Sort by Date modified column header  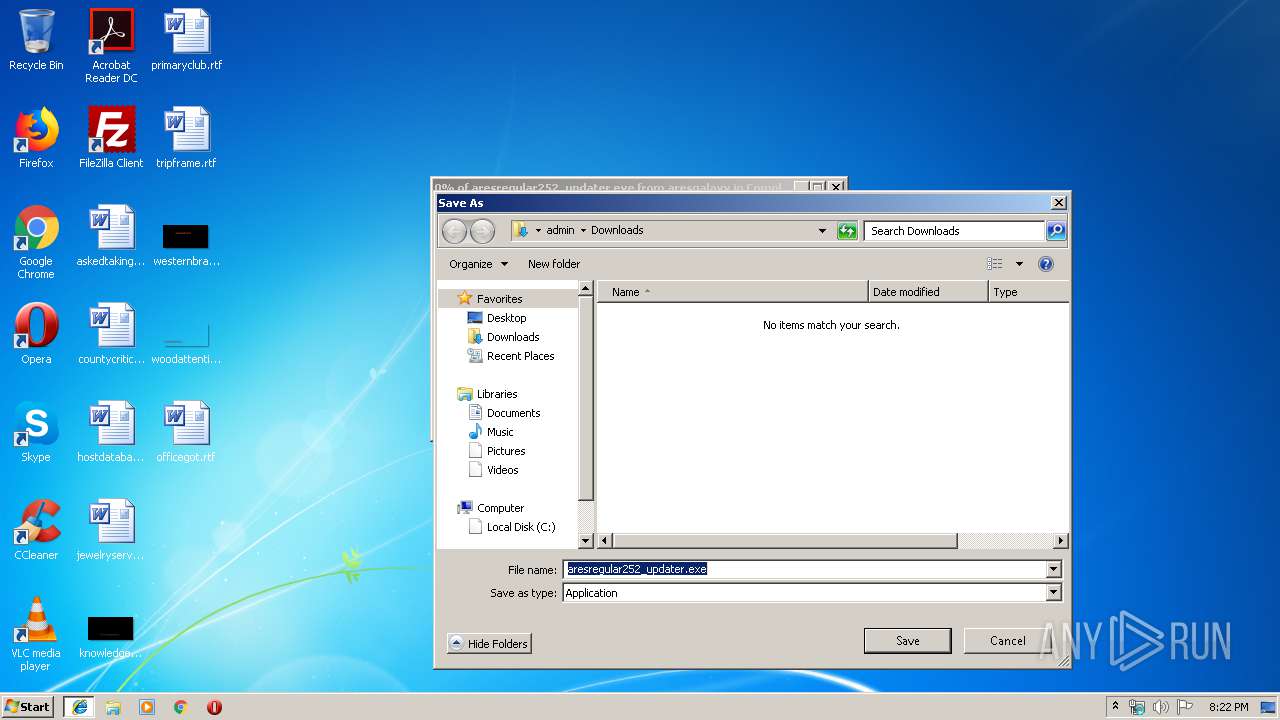(928, 292)
